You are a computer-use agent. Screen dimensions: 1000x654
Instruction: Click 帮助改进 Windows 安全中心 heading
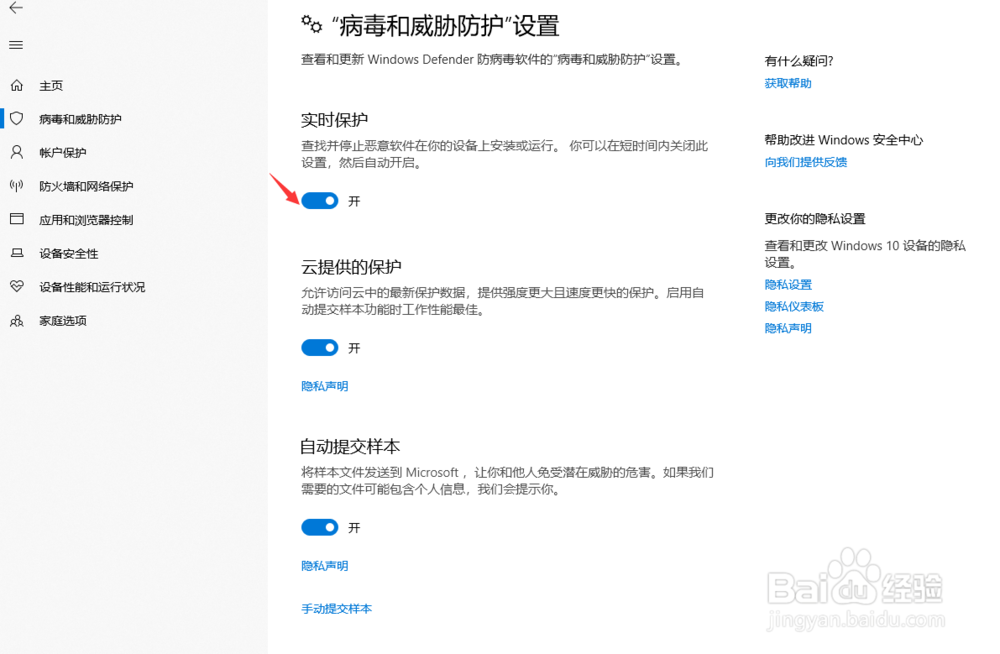tap(843, 140)
